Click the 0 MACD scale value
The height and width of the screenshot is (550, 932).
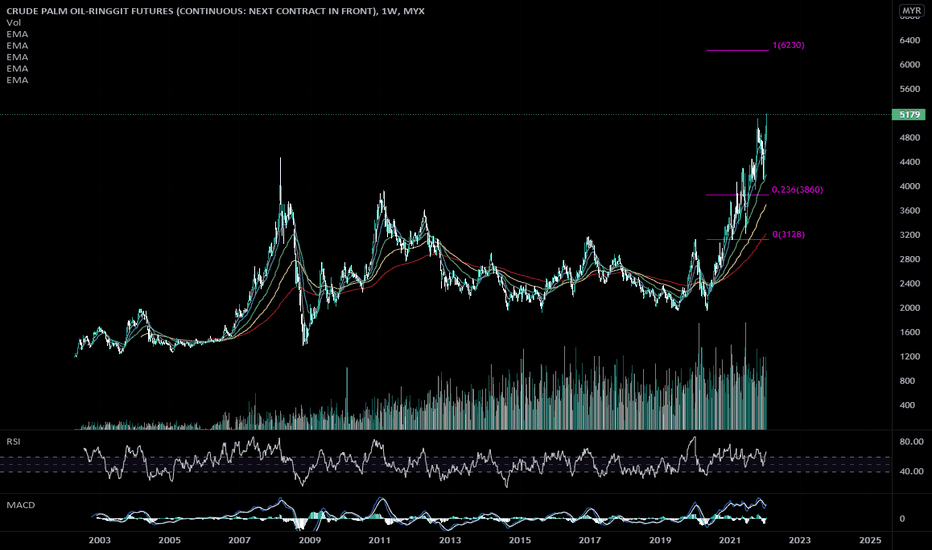click(x=902, y=519)
